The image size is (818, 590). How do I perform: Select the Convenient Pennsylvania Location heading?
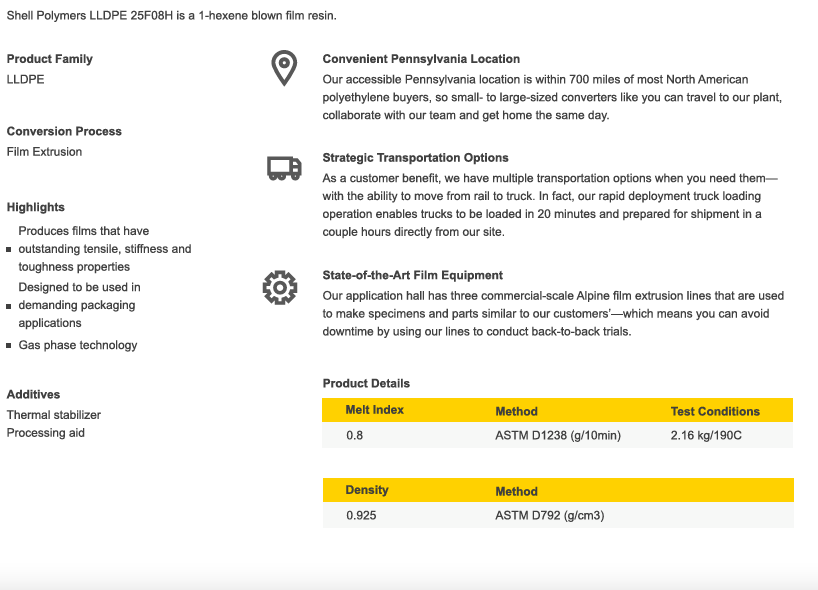[x=421, y=59]
